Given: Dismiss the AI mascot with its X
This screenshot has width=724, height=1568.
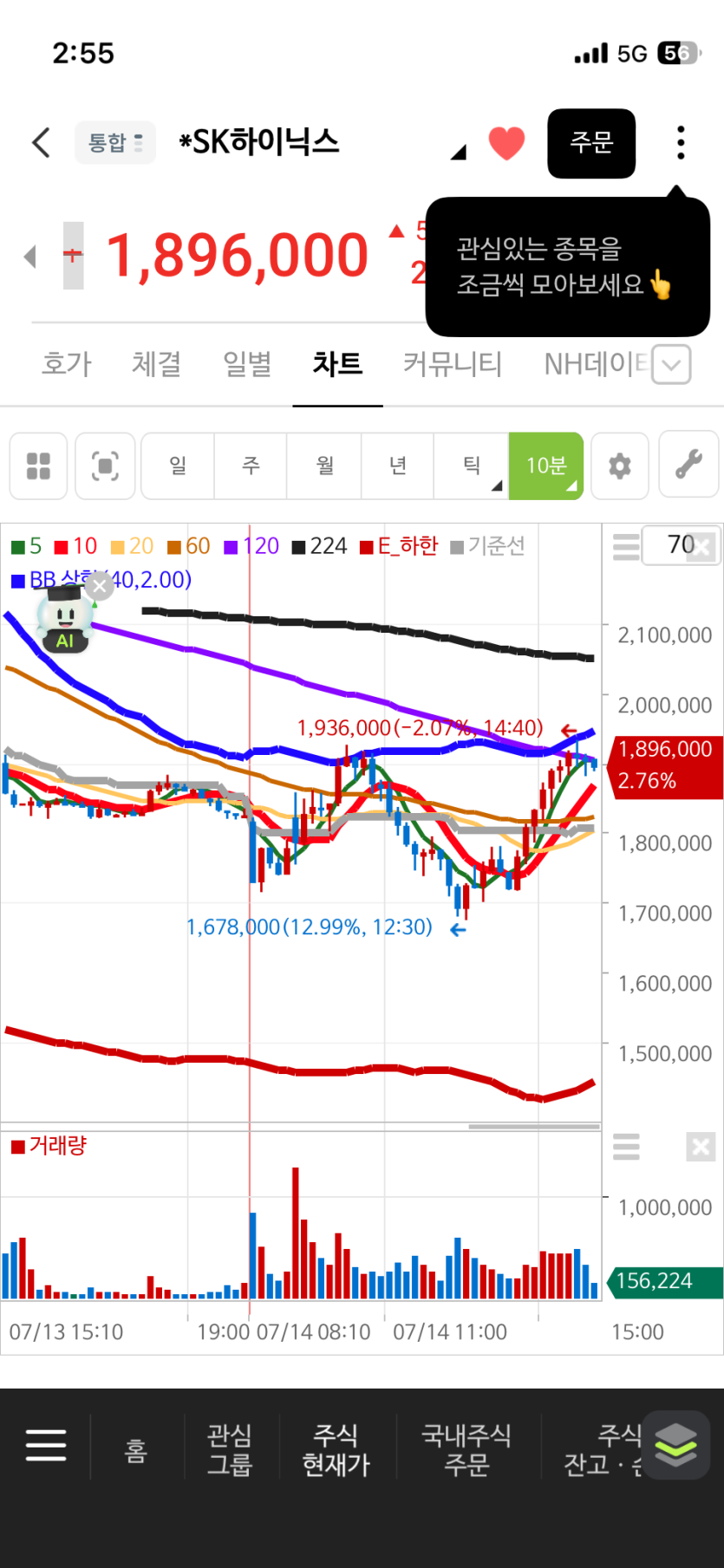Looking at the screenshot, I should coord(100,587).
